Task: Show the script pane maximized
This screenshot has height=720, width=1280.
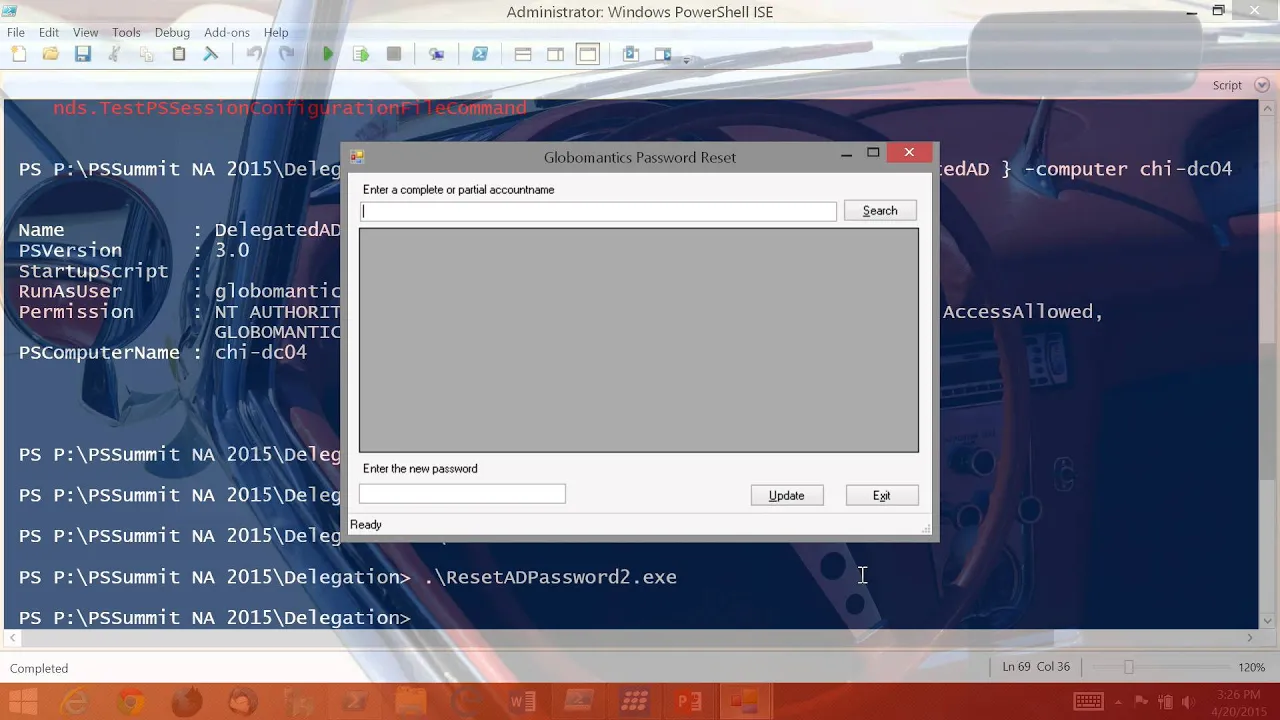Action: click(588, 54)
